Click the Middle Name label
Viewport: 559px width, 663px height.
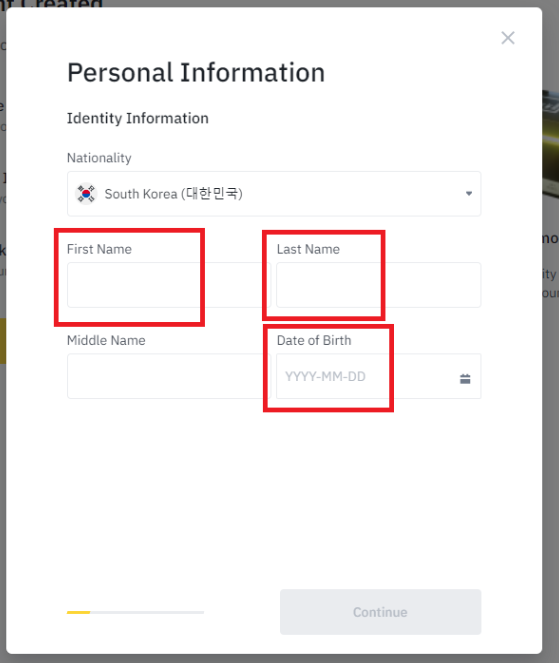[106, 340]
